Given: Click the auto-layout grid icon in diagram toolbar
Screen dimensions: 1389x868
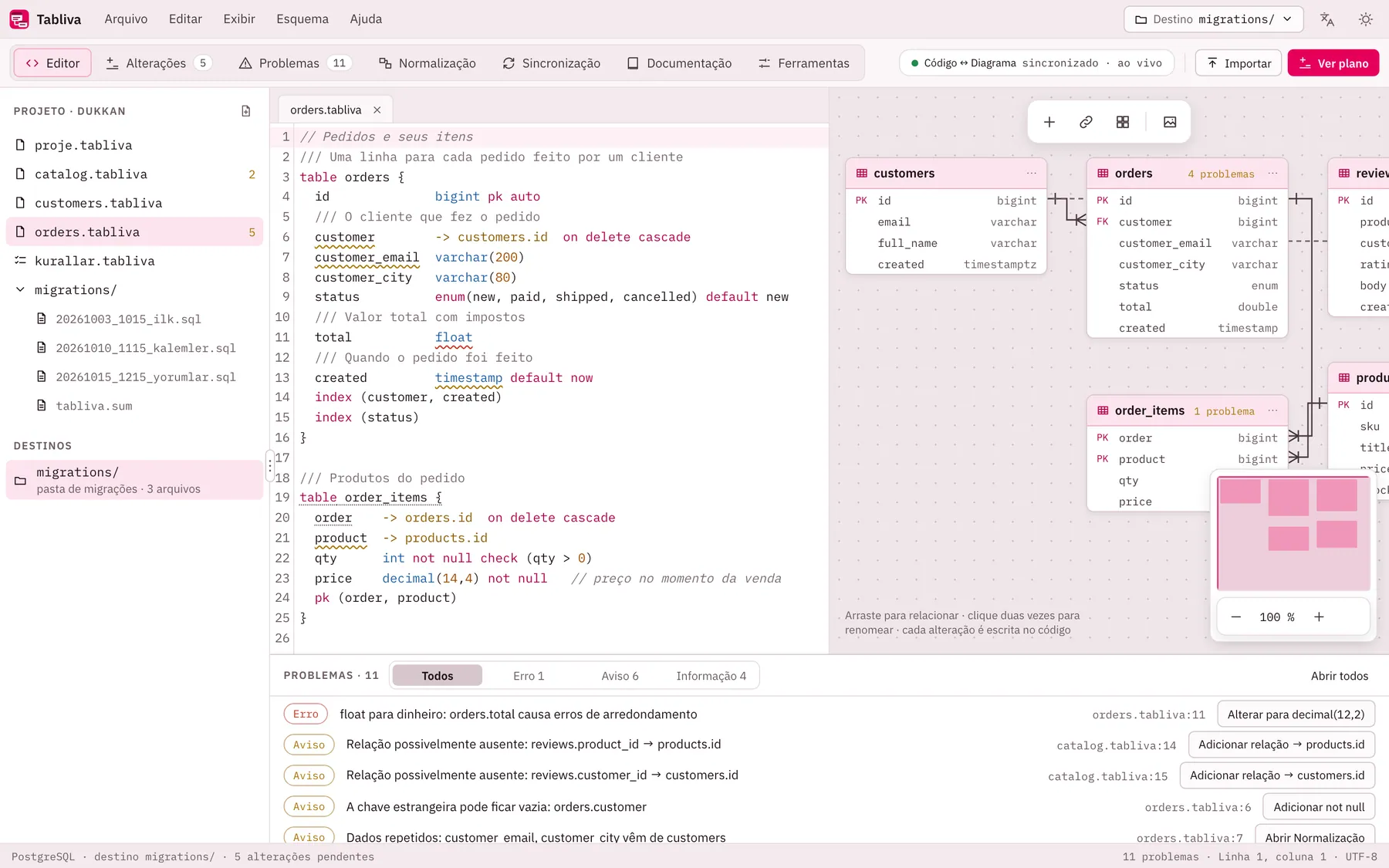Looking at the screenshot, I should [x=1123, y=122].
